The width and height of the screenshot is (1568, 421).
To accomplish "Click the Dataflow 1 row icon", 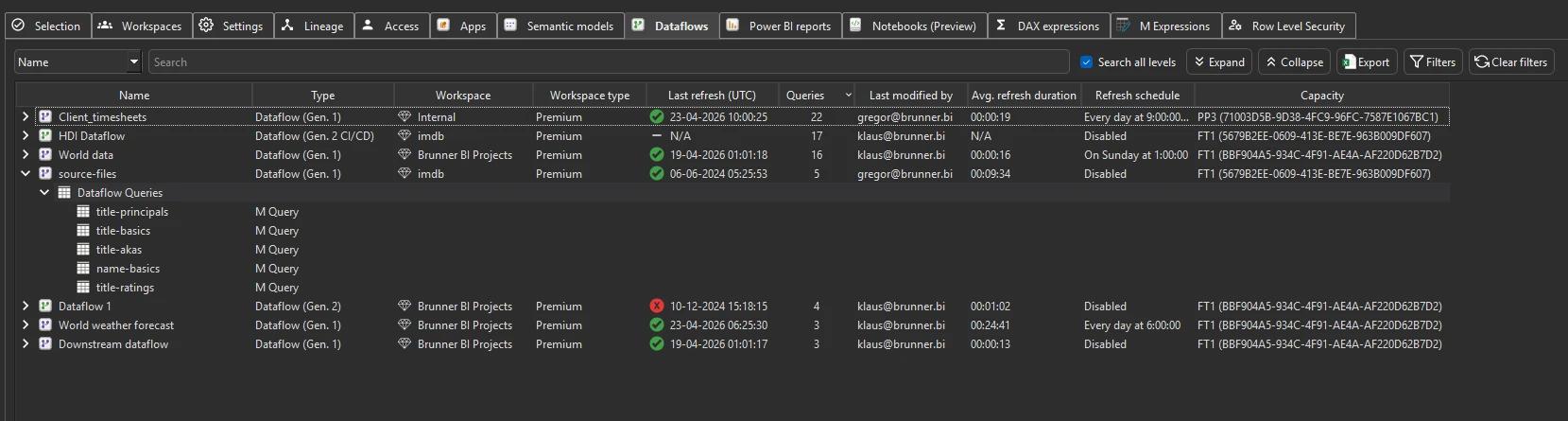I will [44, 307].
